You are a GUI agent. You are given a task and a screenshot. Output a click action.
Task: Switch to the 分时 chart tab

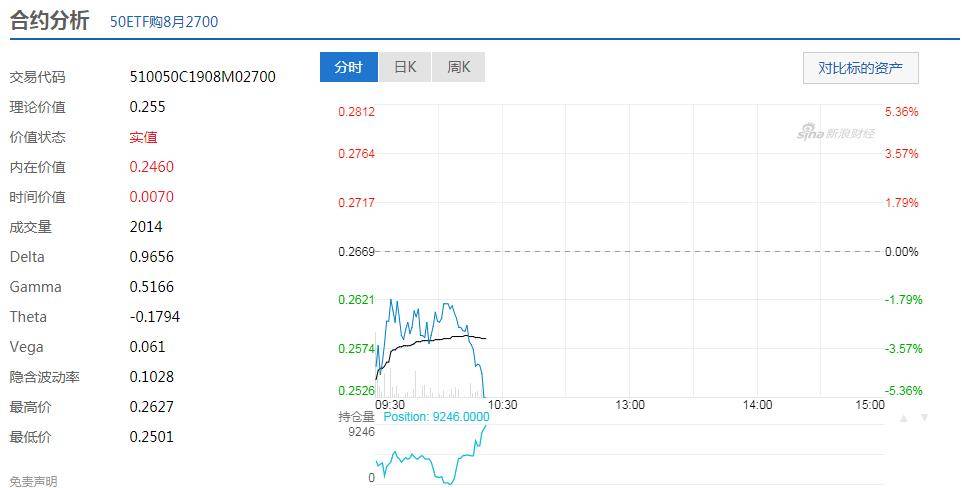tap(349, 67)
